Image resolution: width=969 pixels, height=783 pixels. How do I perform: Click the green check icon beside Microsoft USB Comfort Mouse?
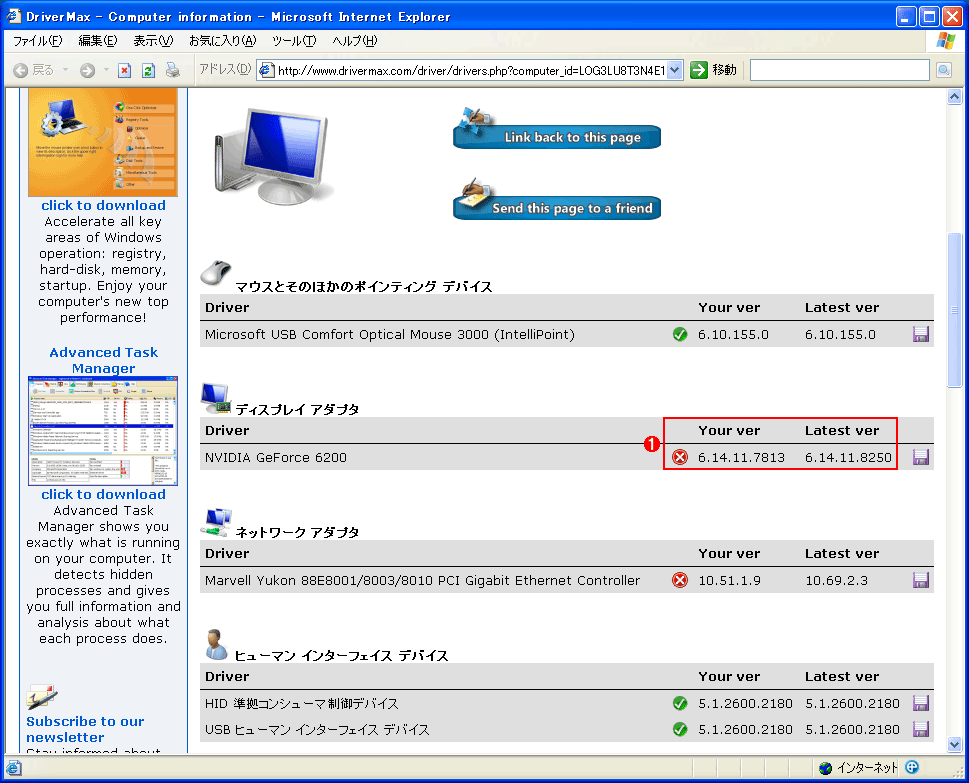click(680, 334)
